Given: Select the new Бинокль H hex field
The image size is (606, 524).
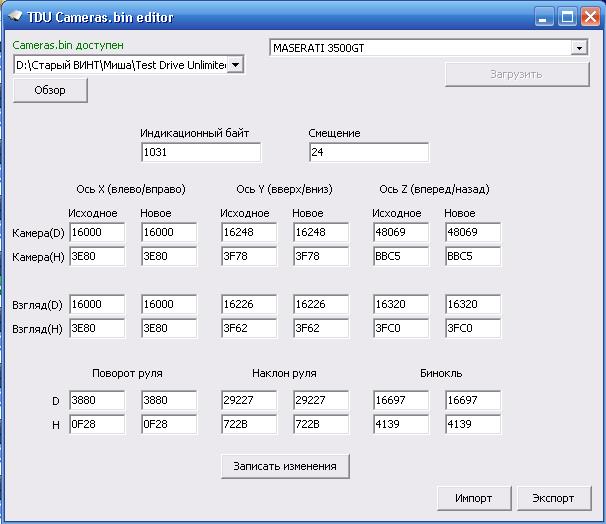Looking at the screenshot, I should point(472,424).
